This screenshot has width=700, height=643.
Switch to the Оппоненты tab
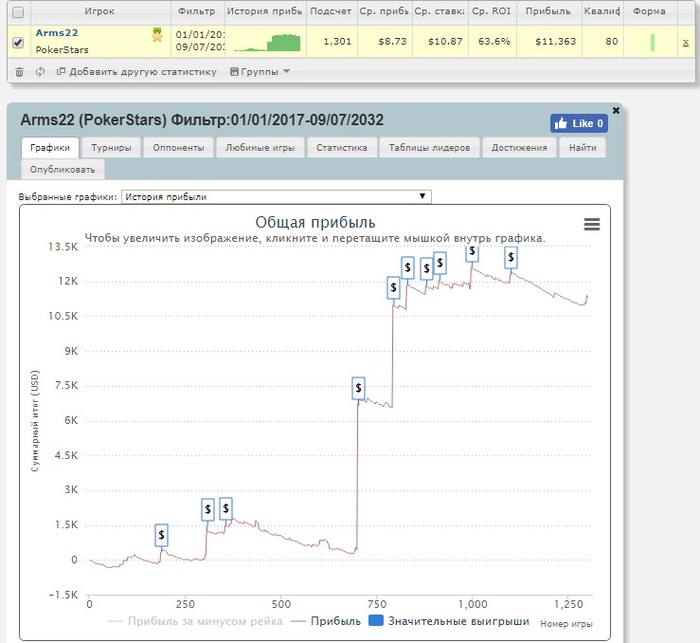(178, 148)
